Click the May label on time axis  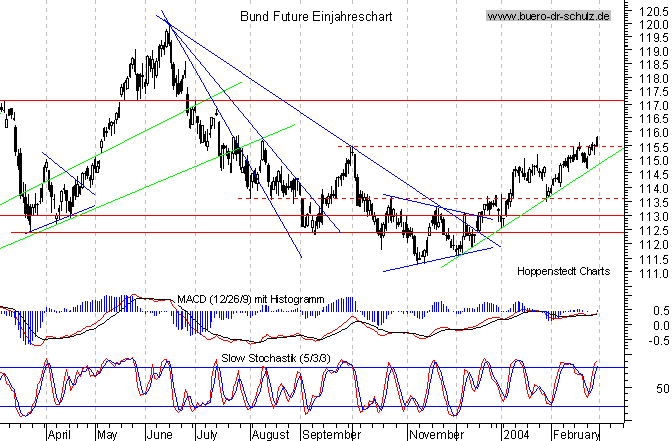[107, 434]
